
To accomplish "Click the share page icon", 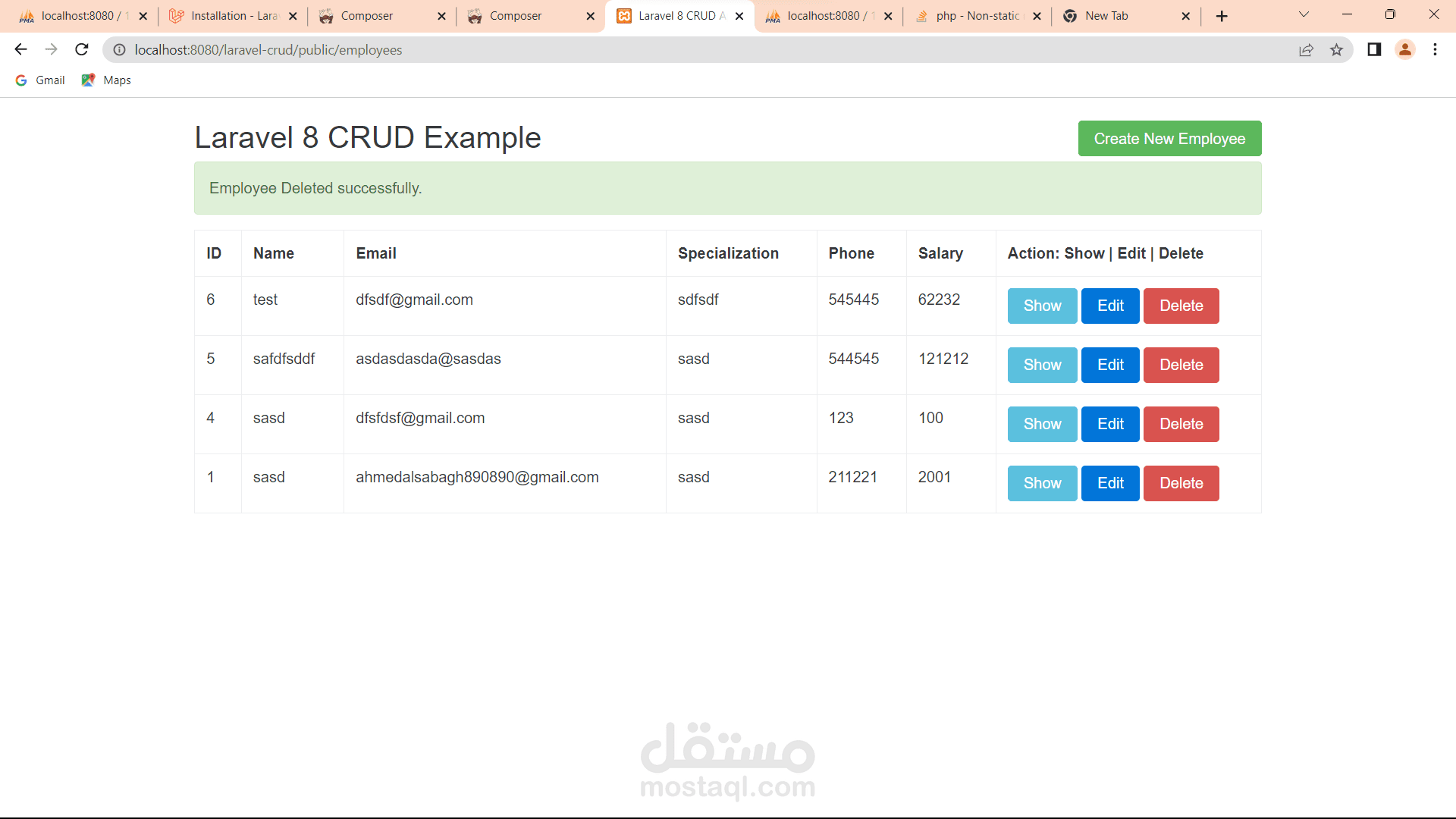I will tap(1306, 50).
